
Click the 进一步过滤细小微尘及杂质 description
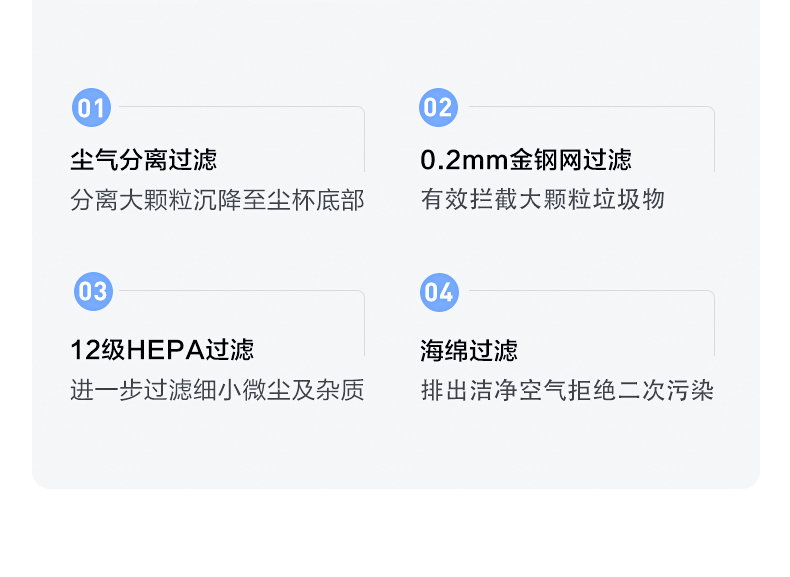pyautogui.click(x=217, y=390)
